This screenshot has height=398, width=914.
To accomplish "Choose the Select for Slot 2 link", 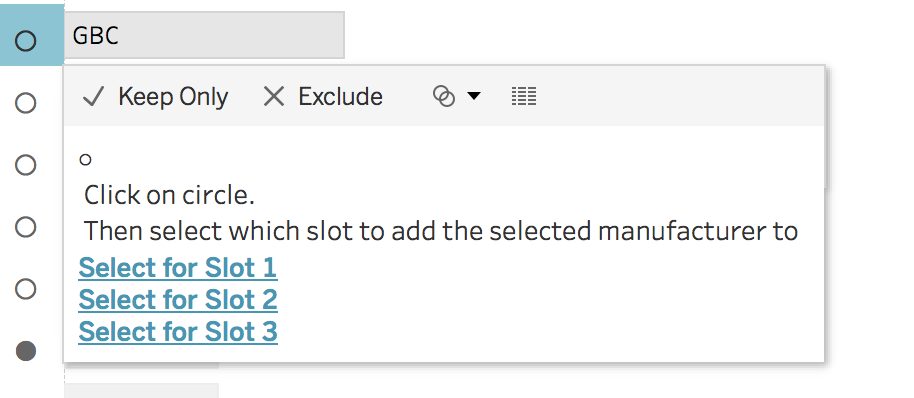I will [x=178, y=300].
